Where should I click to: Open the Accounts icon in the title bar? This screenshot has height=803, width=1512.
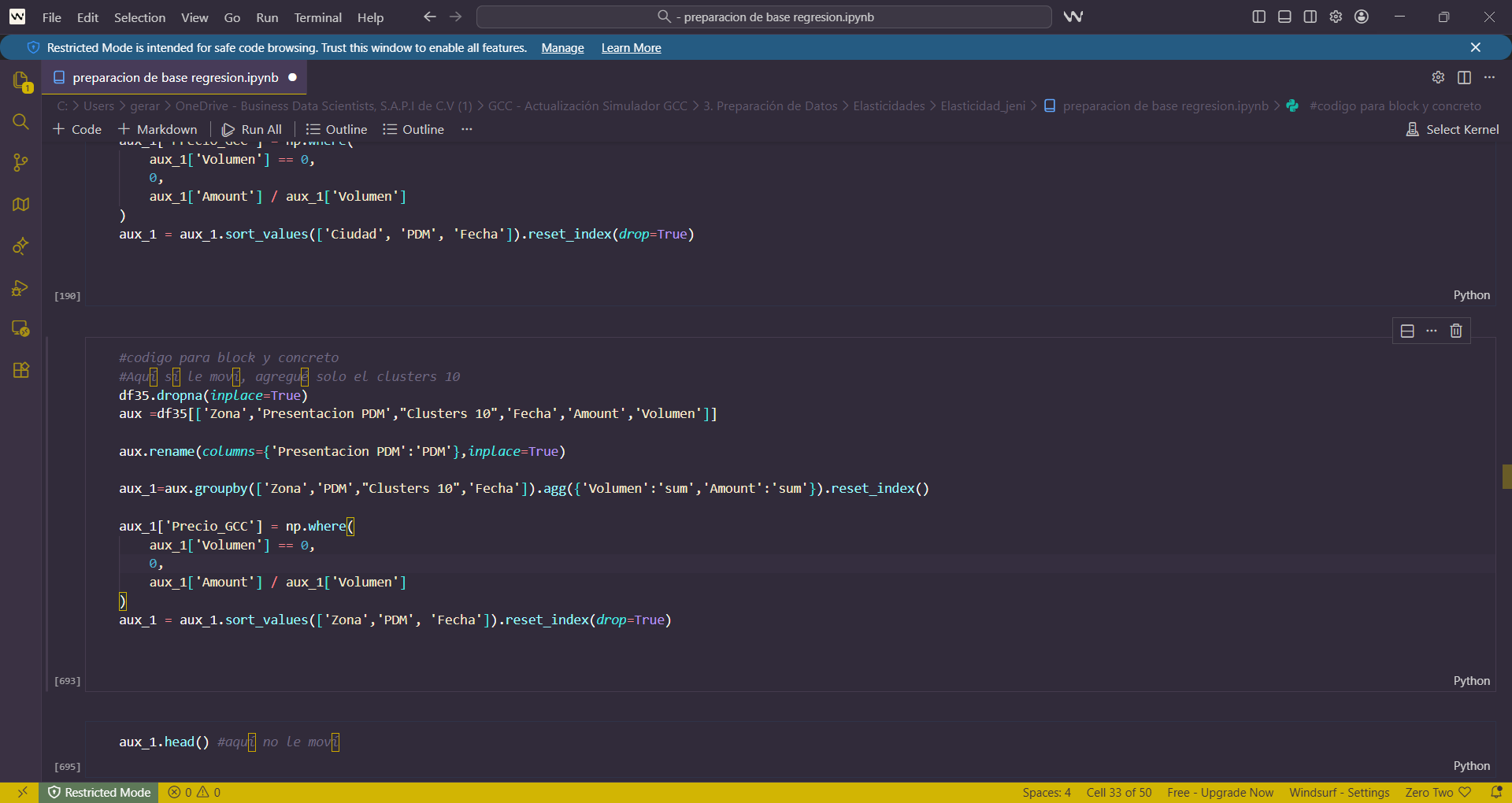coord(1362,17)
